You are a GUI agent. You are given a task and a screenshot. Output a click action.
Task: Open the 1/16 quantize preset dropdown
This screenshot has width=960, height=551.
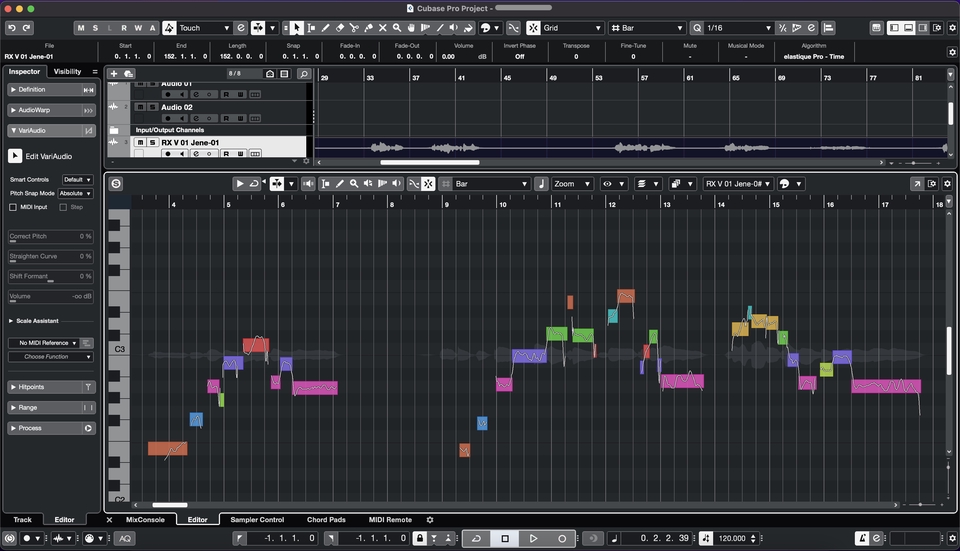click(x=739, y=28)
